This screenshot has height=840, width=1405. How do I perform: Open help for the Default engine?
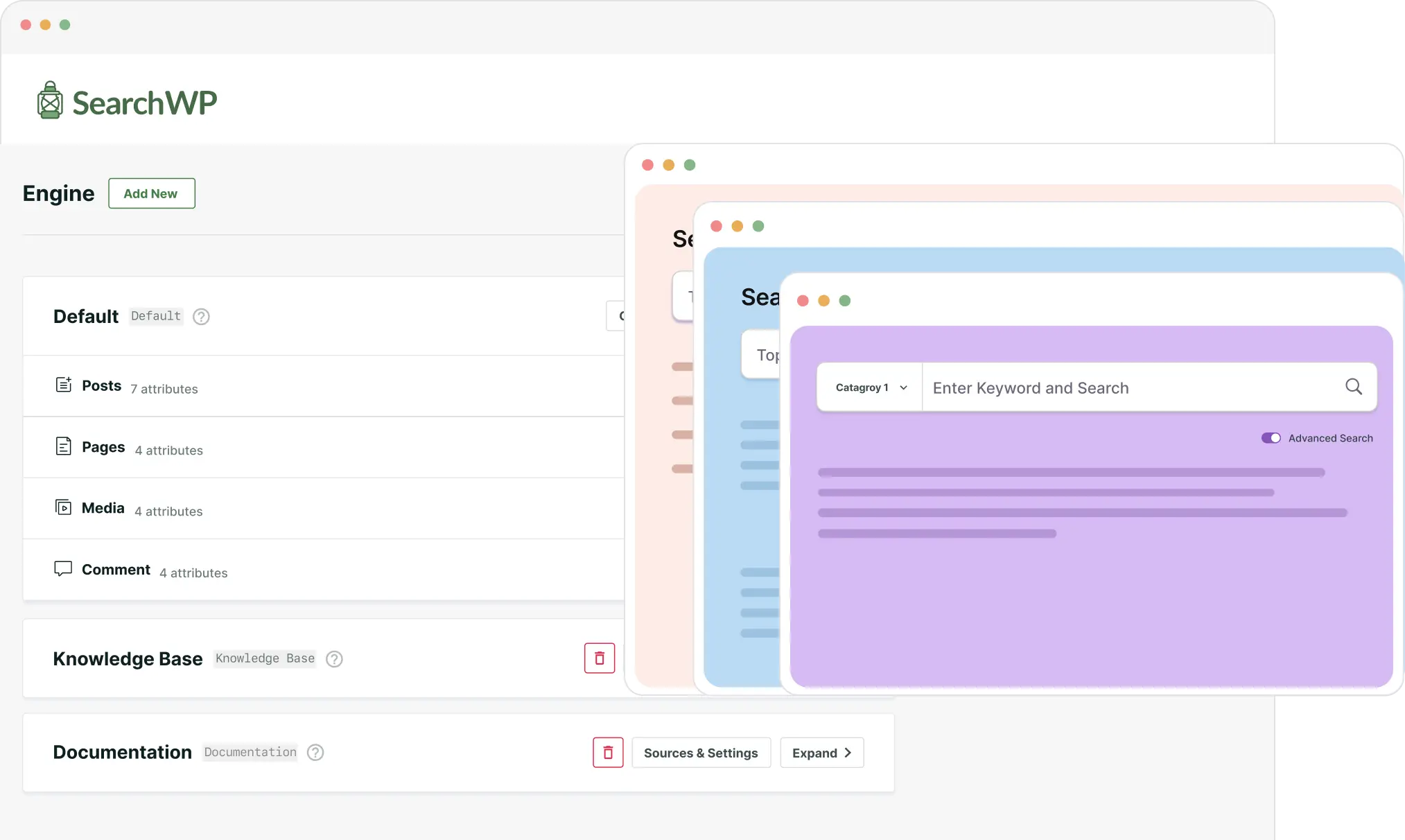tap(201, 317)
